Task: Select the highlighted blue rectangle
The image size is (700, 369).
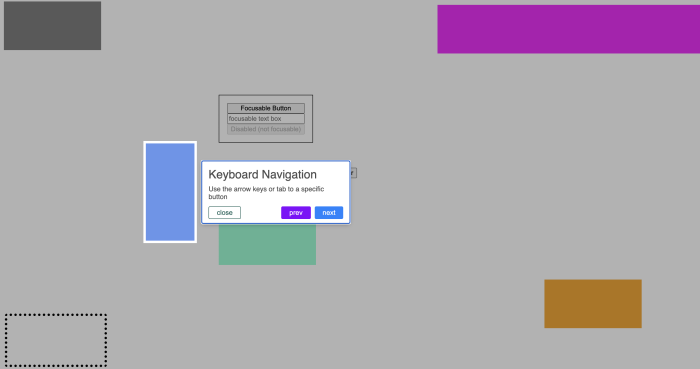Action: (170, 192)
